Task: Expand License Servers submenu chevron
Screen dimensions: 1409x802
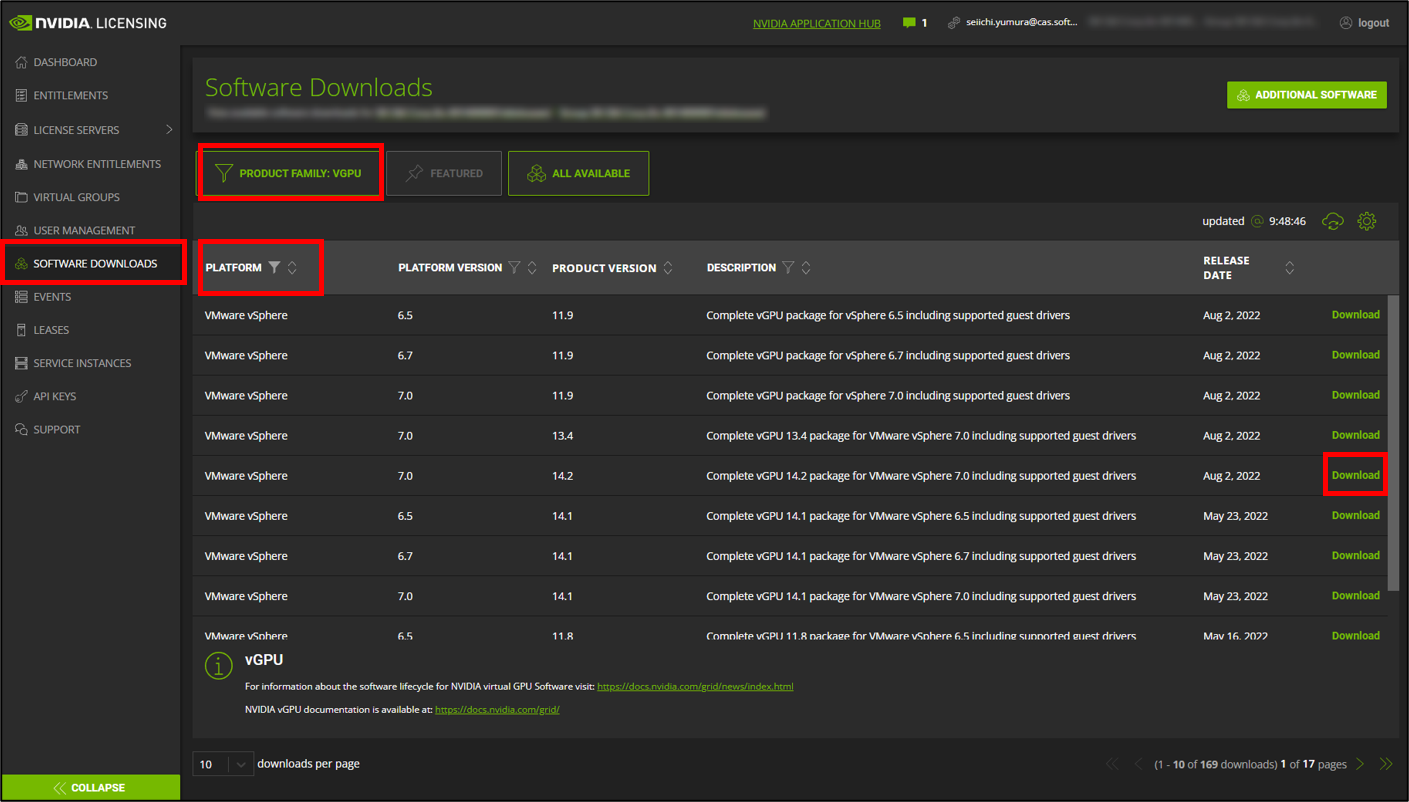Action: 169,130
